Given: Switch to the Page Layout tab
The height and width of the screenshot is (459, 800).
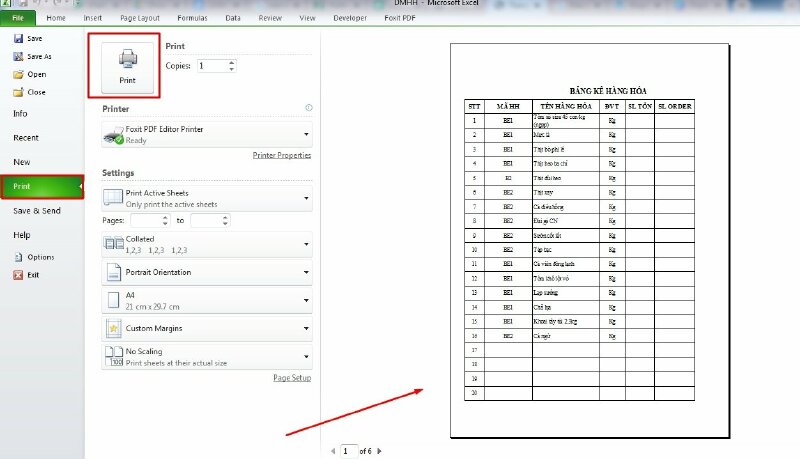Looking at the screenshot, I should pos(140,18).
